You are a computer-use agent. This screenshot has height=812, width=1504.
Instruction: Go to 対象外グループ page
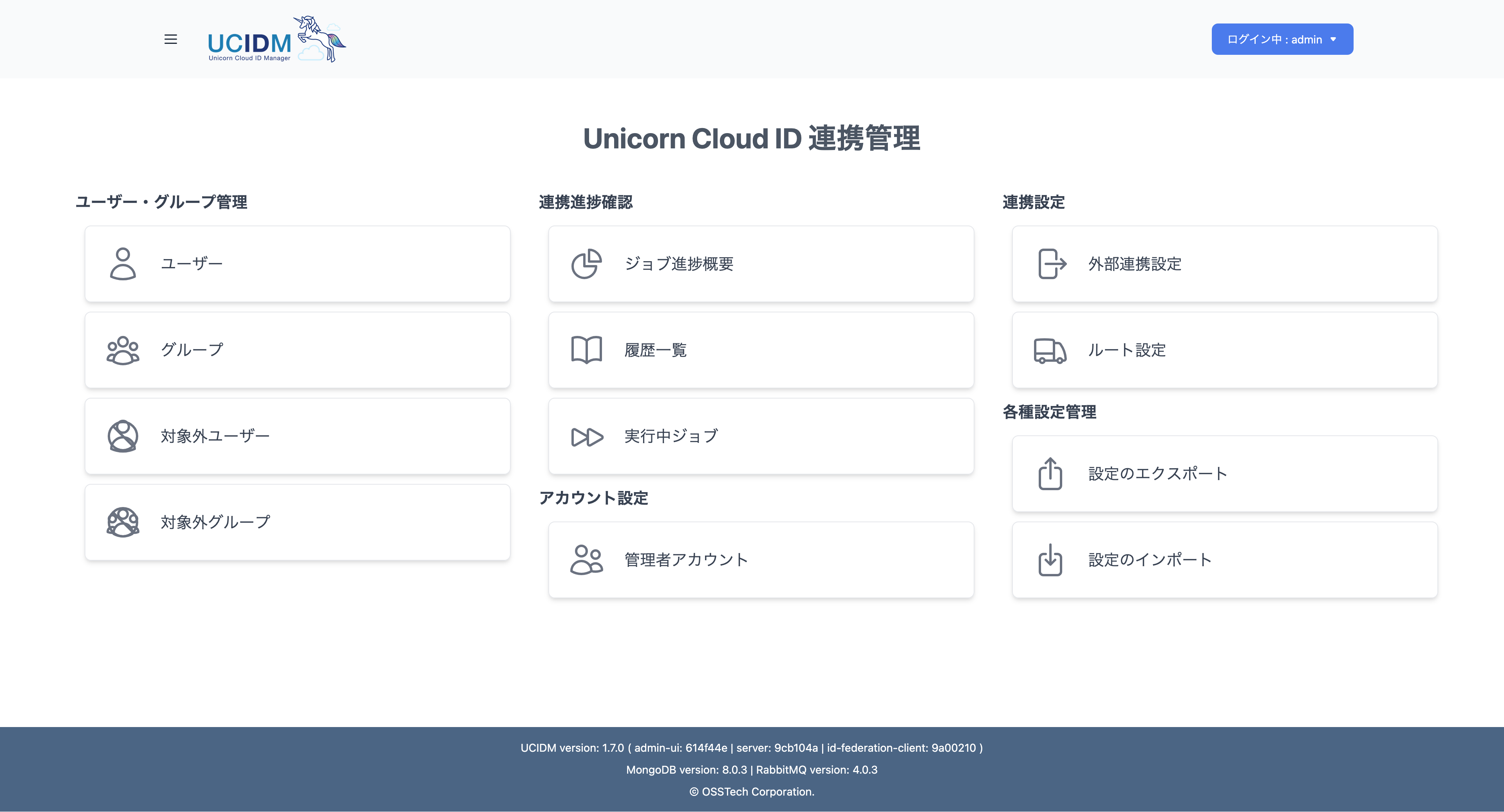[298, 522]
